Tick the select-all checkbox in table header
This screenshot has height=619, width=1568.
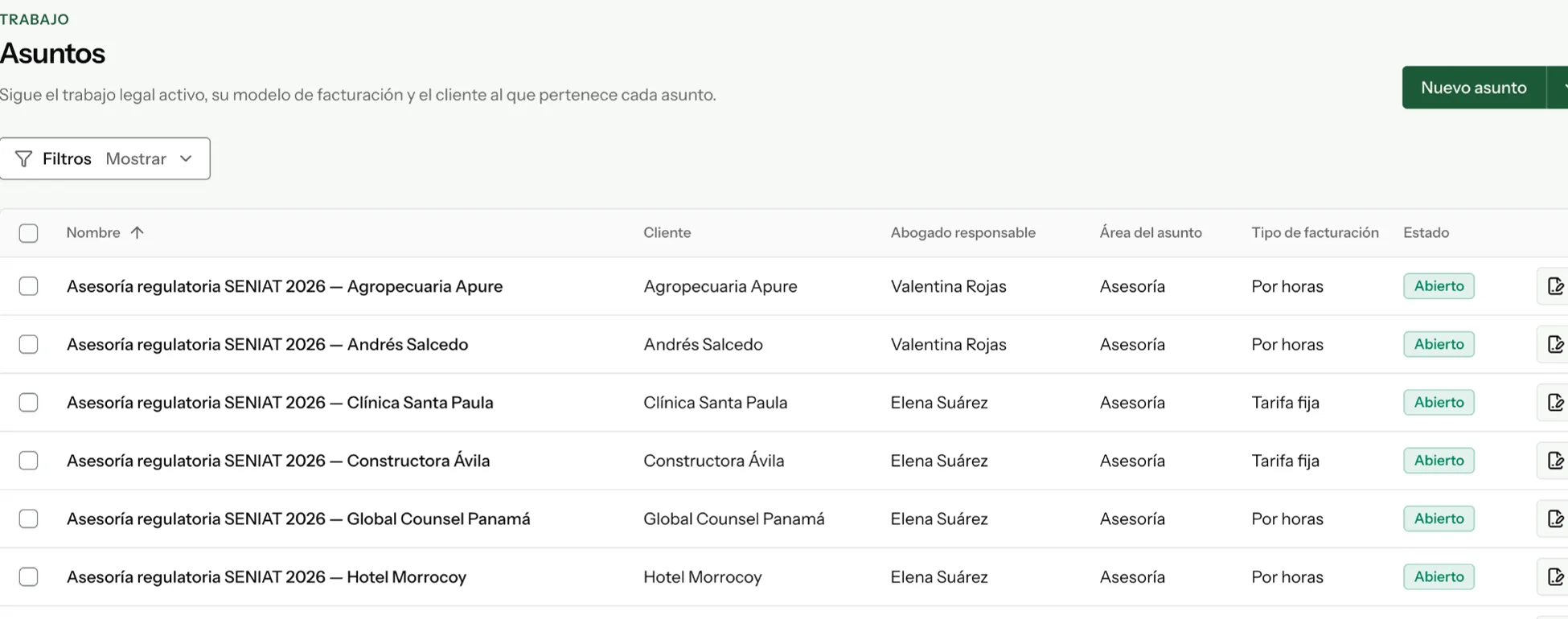coord(28,233)
